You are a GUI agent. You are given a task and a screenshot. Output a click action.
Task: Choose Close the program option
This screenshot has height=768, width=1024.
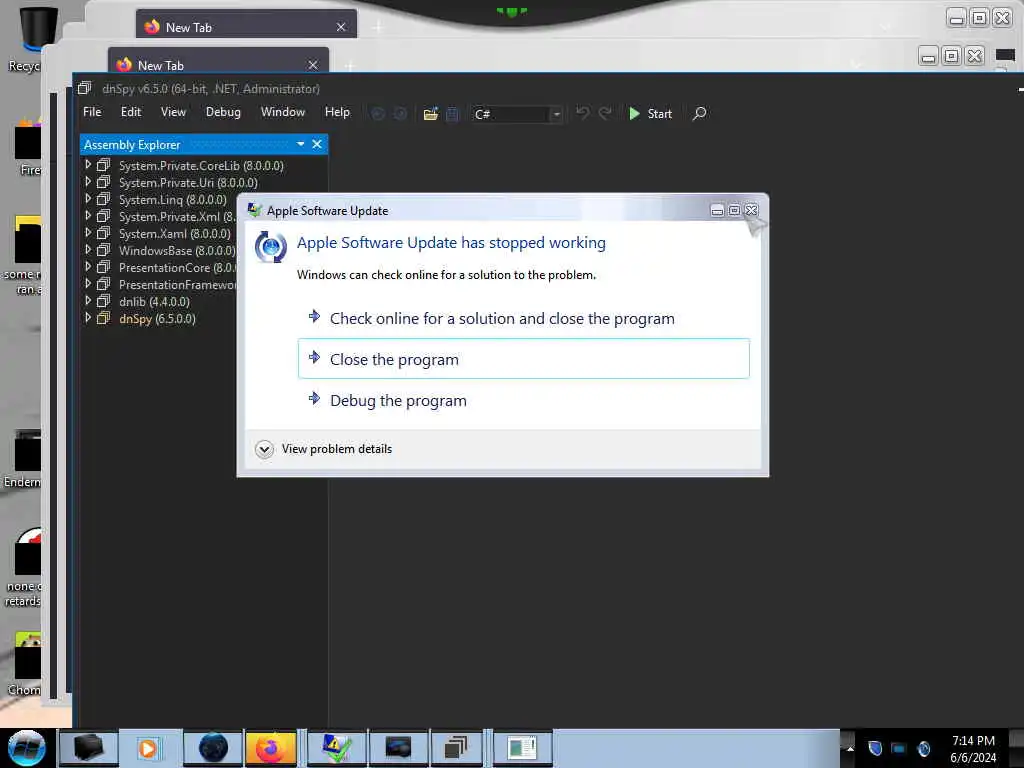coord(523,359)
